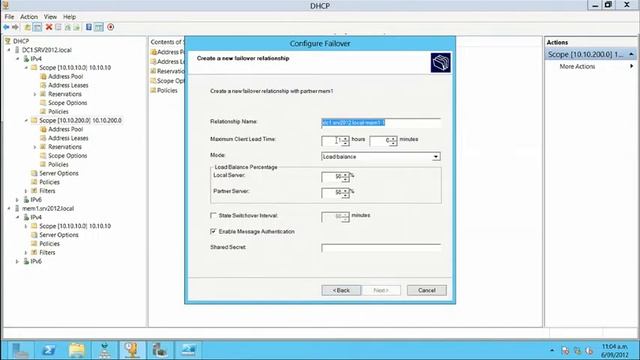This screenshot has width=640, height=360.
Task: Collapse the DC1.SRV2012.local tree node
Action: click(9, 50)
